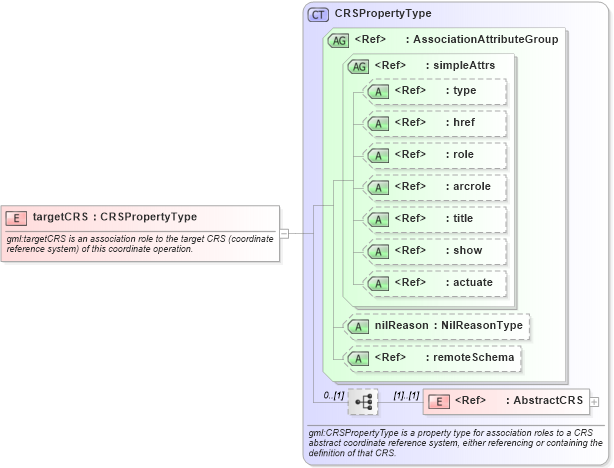Select the type attribute reference
614x468 pixels.
tap(437, 92)
